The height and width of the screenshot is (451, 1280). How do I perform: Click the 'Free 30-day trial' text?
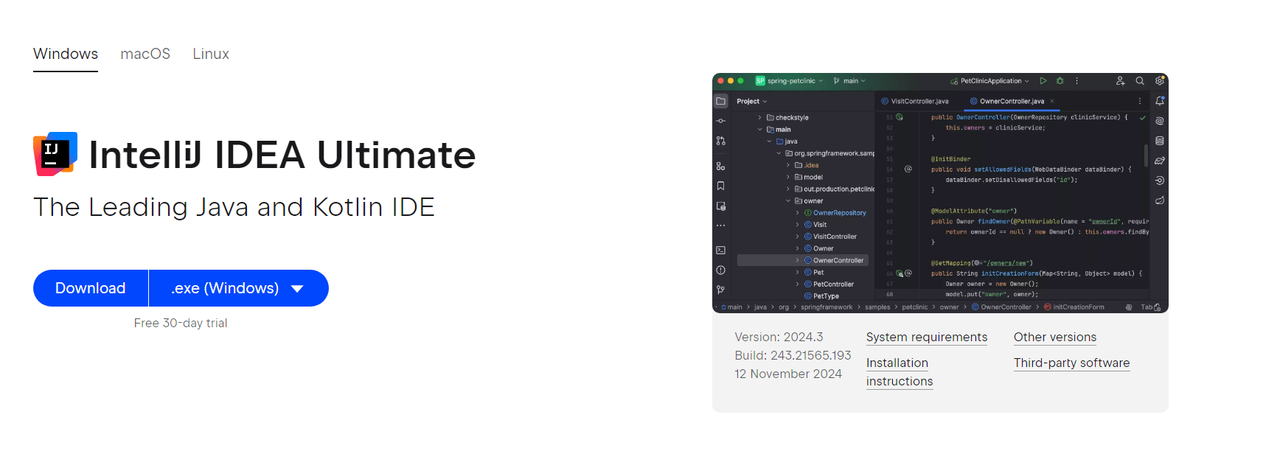tap(181, 323)
